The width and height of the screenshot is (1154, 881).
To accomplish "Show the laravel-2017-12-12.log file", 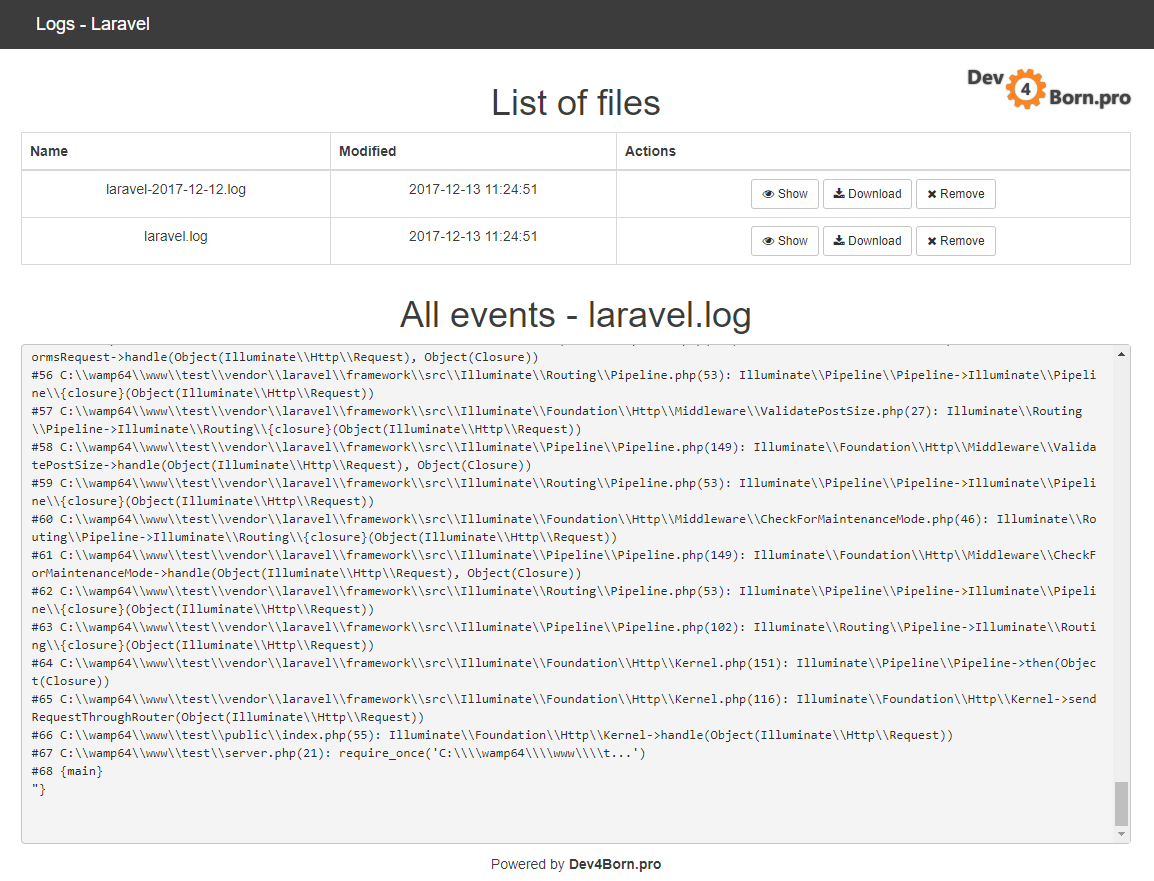I will click(785, 194).
